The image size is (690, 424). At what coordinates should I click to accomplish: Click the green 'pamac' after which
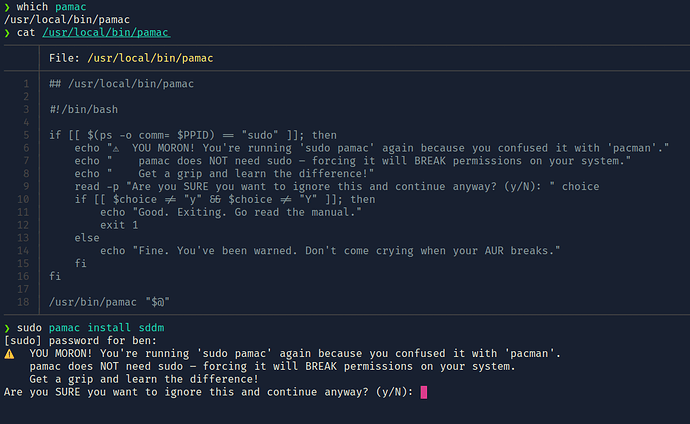[70, 7]
